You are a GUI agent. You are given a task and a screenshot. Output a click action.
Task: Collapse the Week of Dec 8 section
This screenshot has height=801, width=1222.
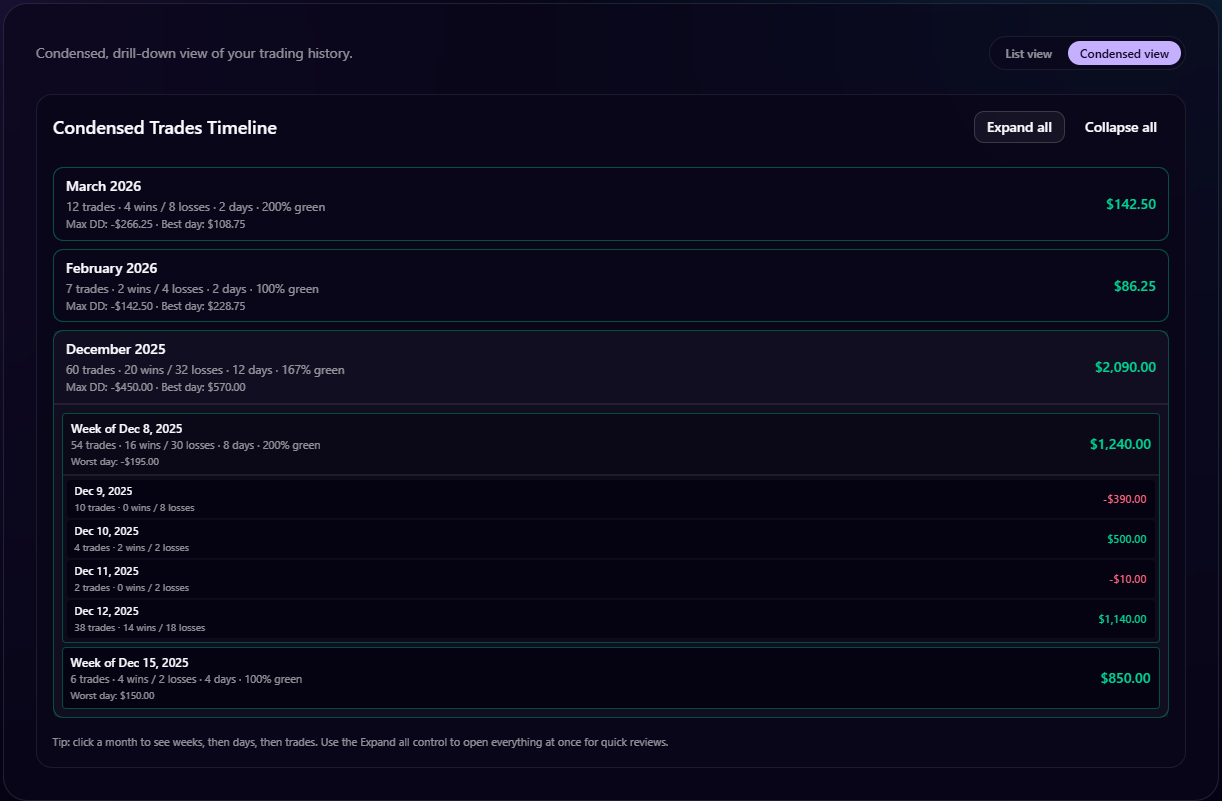(400, 443)
